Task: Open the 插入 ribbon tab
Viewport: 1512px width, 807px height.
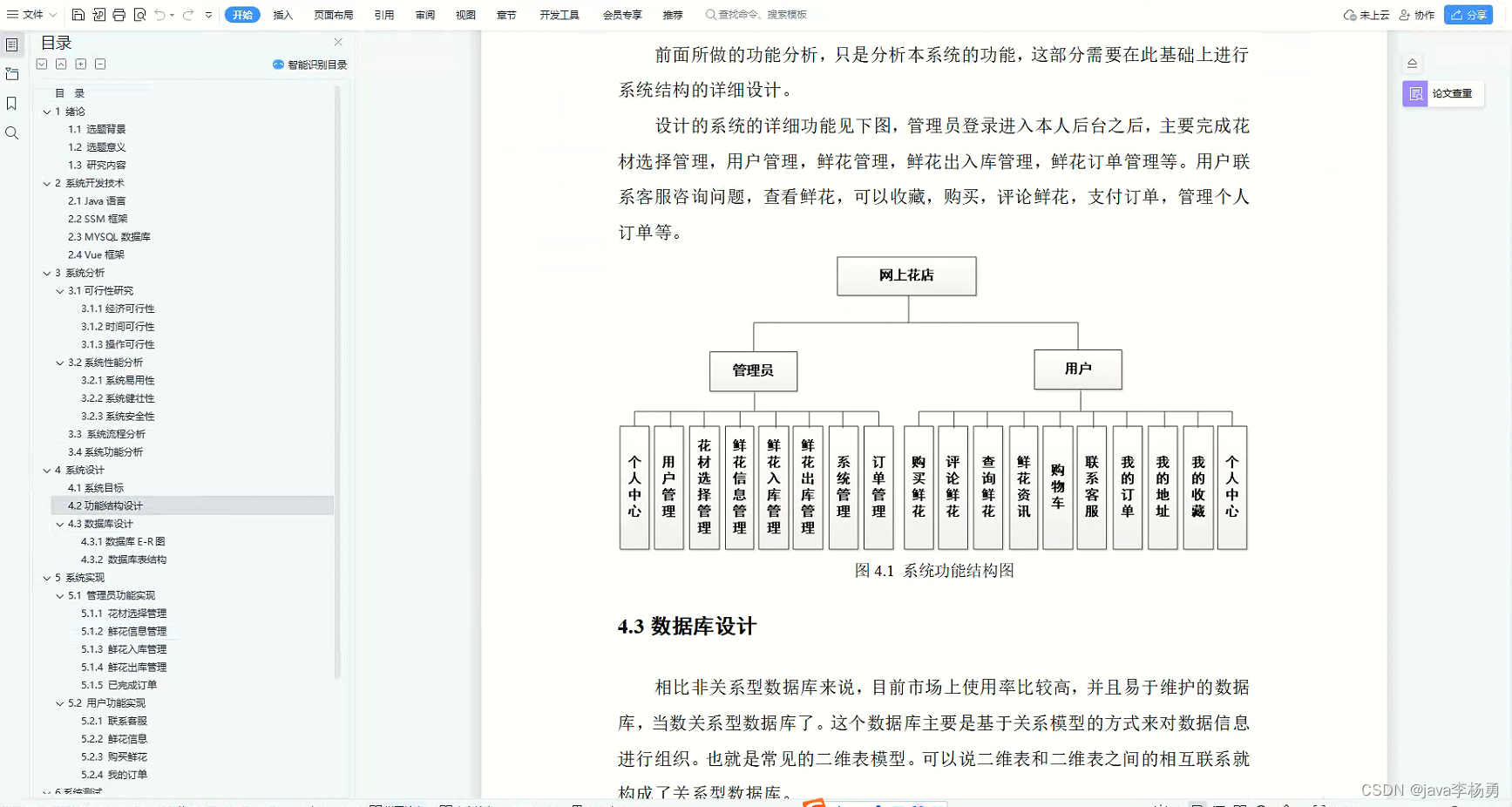Action: [282, 15]
